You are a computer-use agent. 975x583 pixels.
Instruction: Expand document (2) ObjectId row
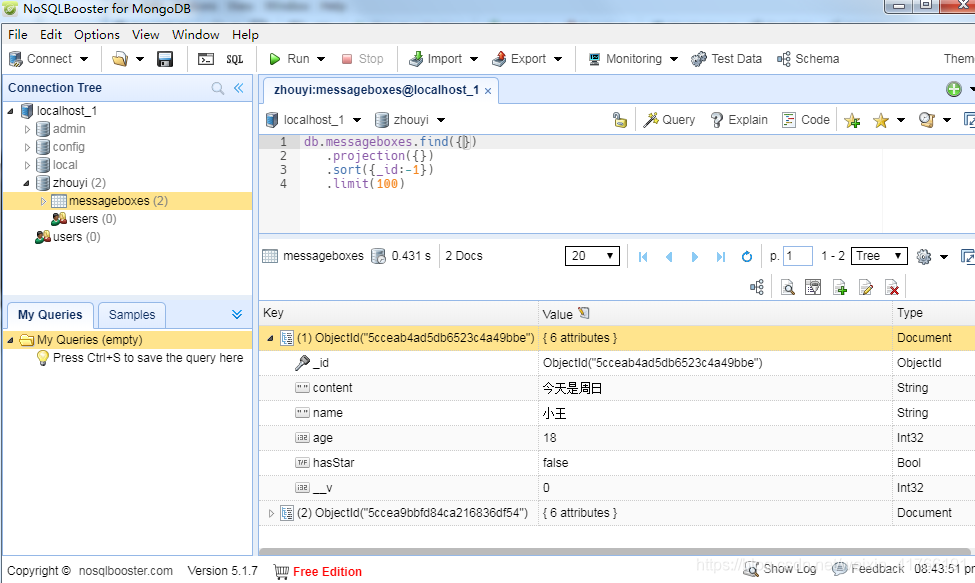pyautogui.click(x=270, y=513)
